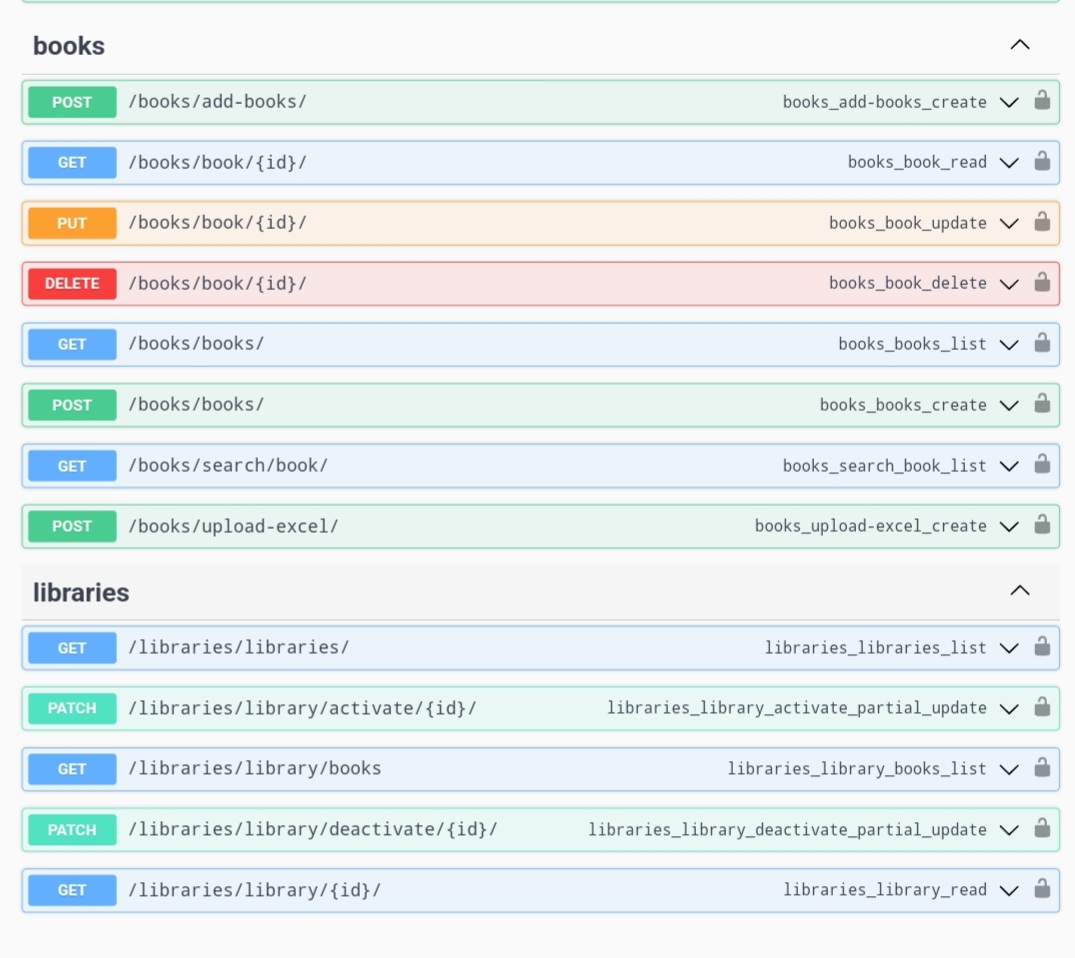The image size is (1075, 958).
Task: Collapse the libraries section with its chevron
Action: [x=1019, y=591]
